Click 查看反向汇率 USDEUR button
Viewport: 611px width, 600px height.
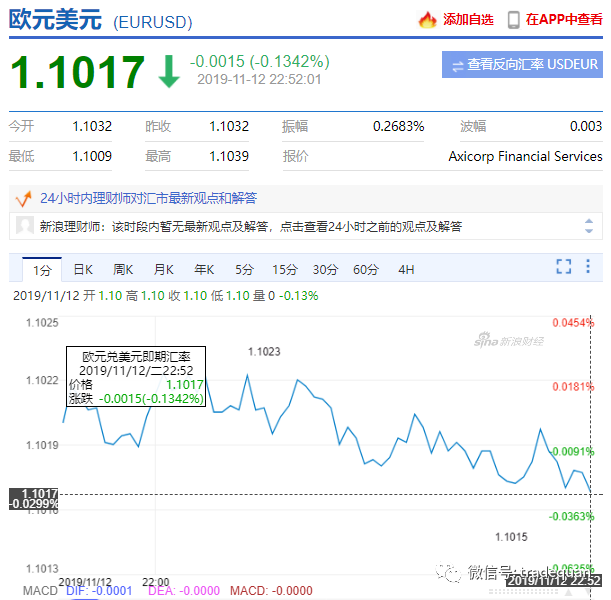coord(522,64)
